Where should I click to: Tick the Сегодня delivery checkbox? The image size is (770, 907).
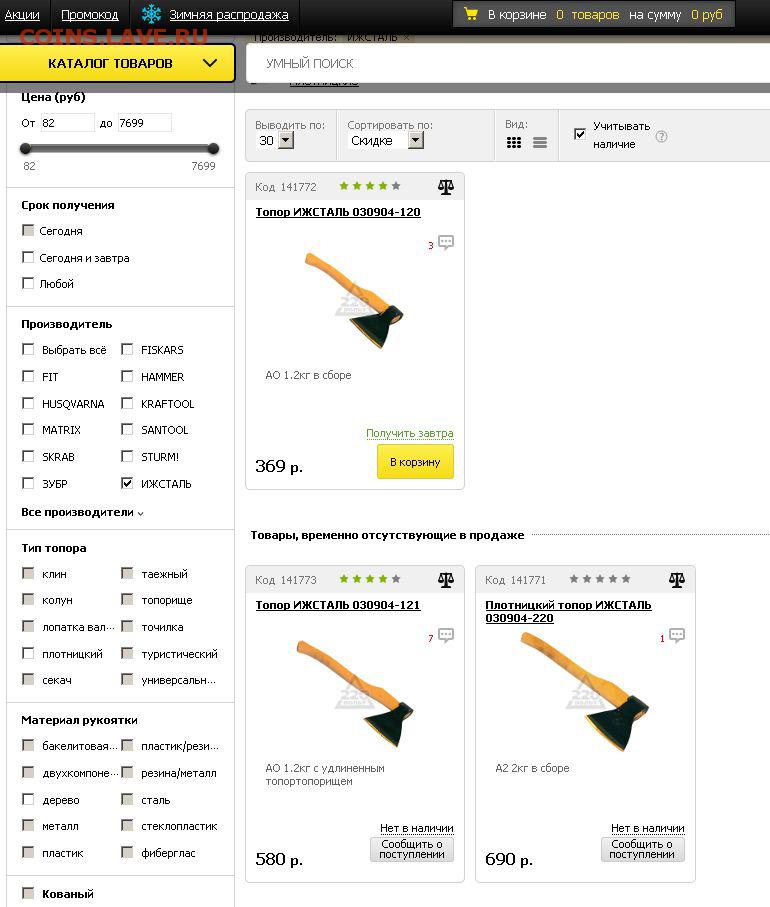coord(28,230)
